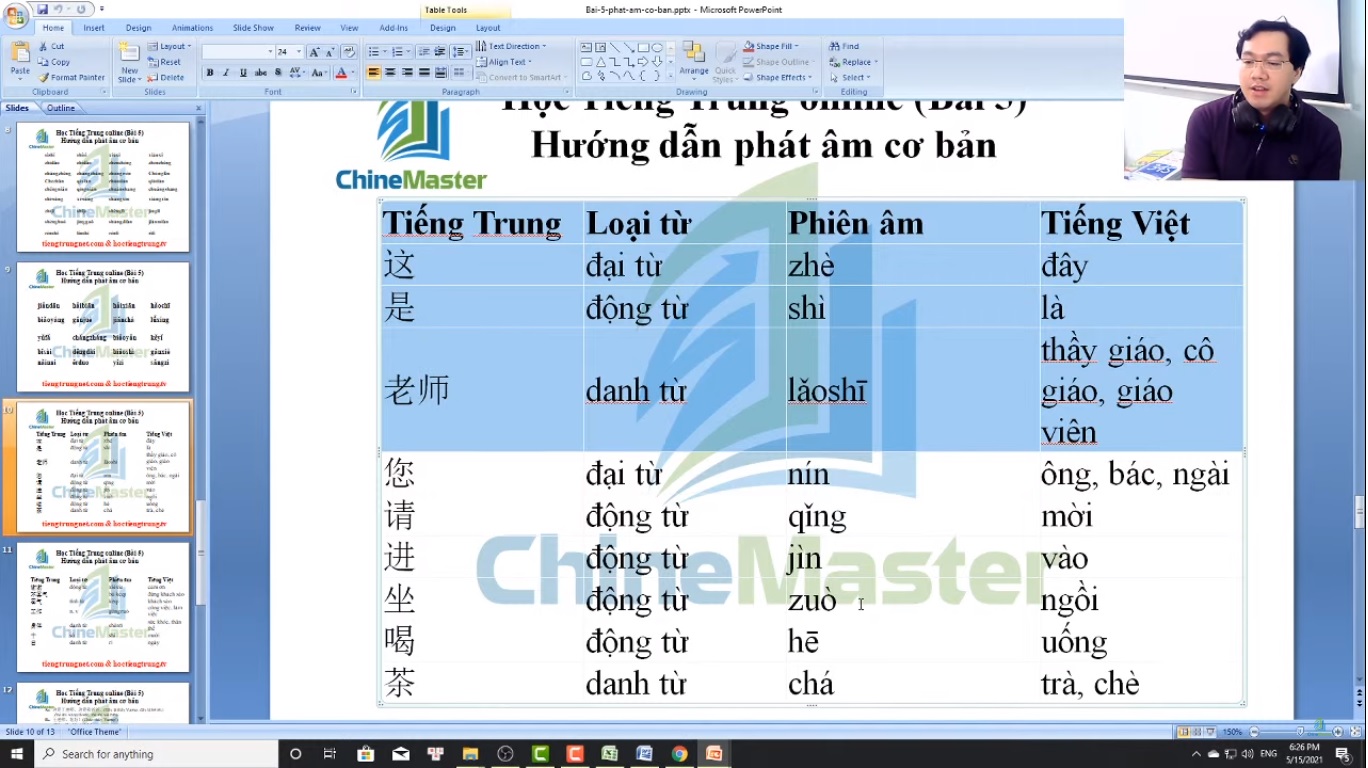Reset the slide layout
This screenshot has width=1368, height=768.
click(x=165, y=62)
